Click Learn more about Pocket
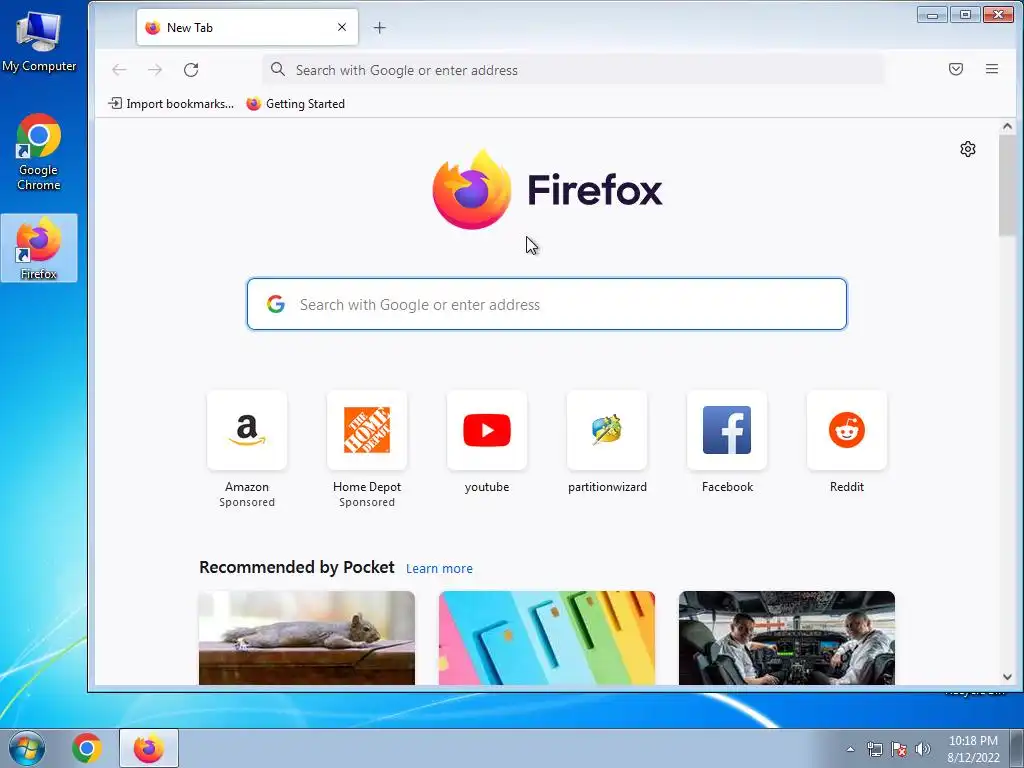 pyautogui.click(x=439, y=569)
